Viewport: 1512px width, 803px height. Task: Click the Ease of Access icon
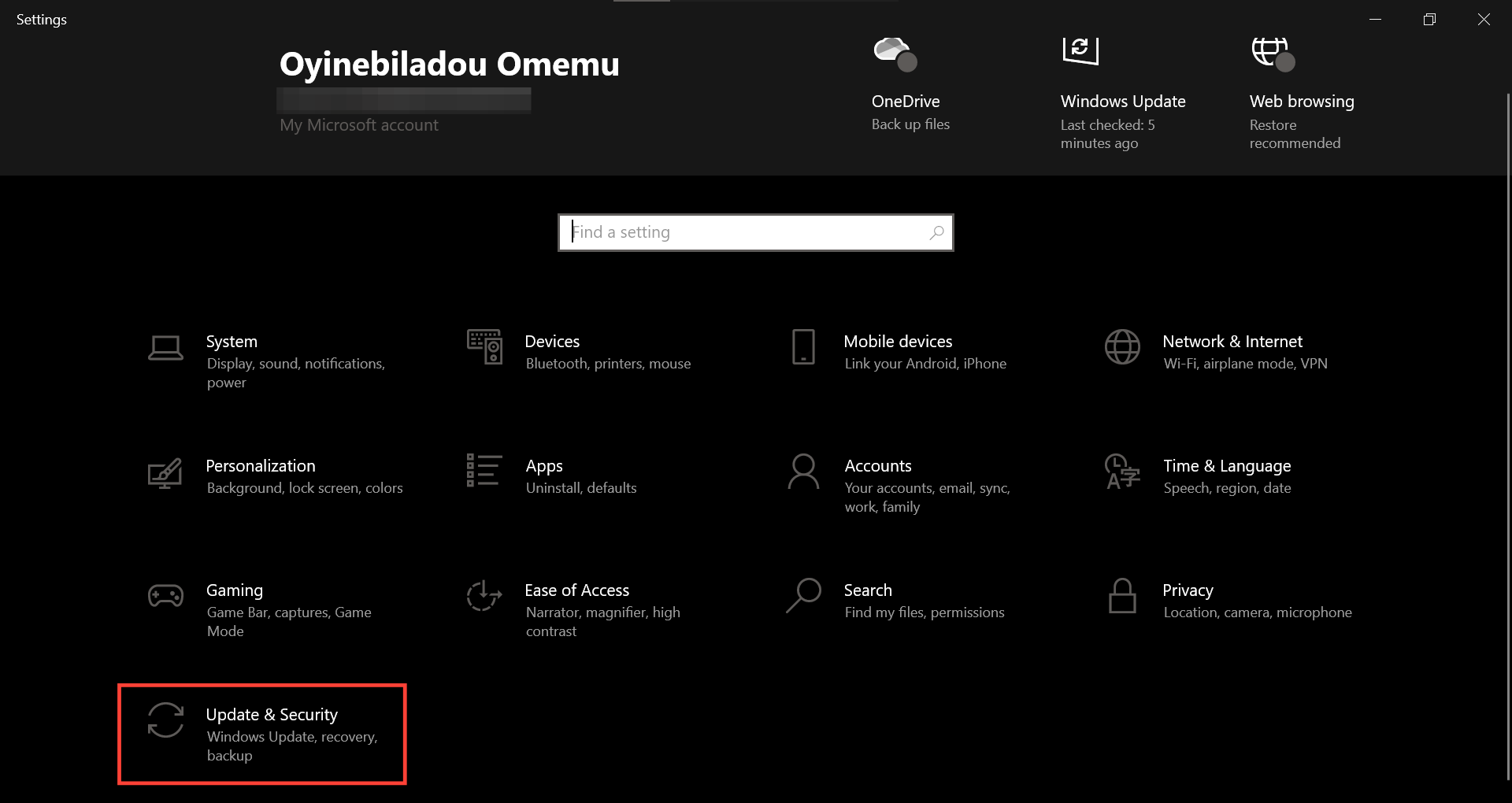(484, 595)
